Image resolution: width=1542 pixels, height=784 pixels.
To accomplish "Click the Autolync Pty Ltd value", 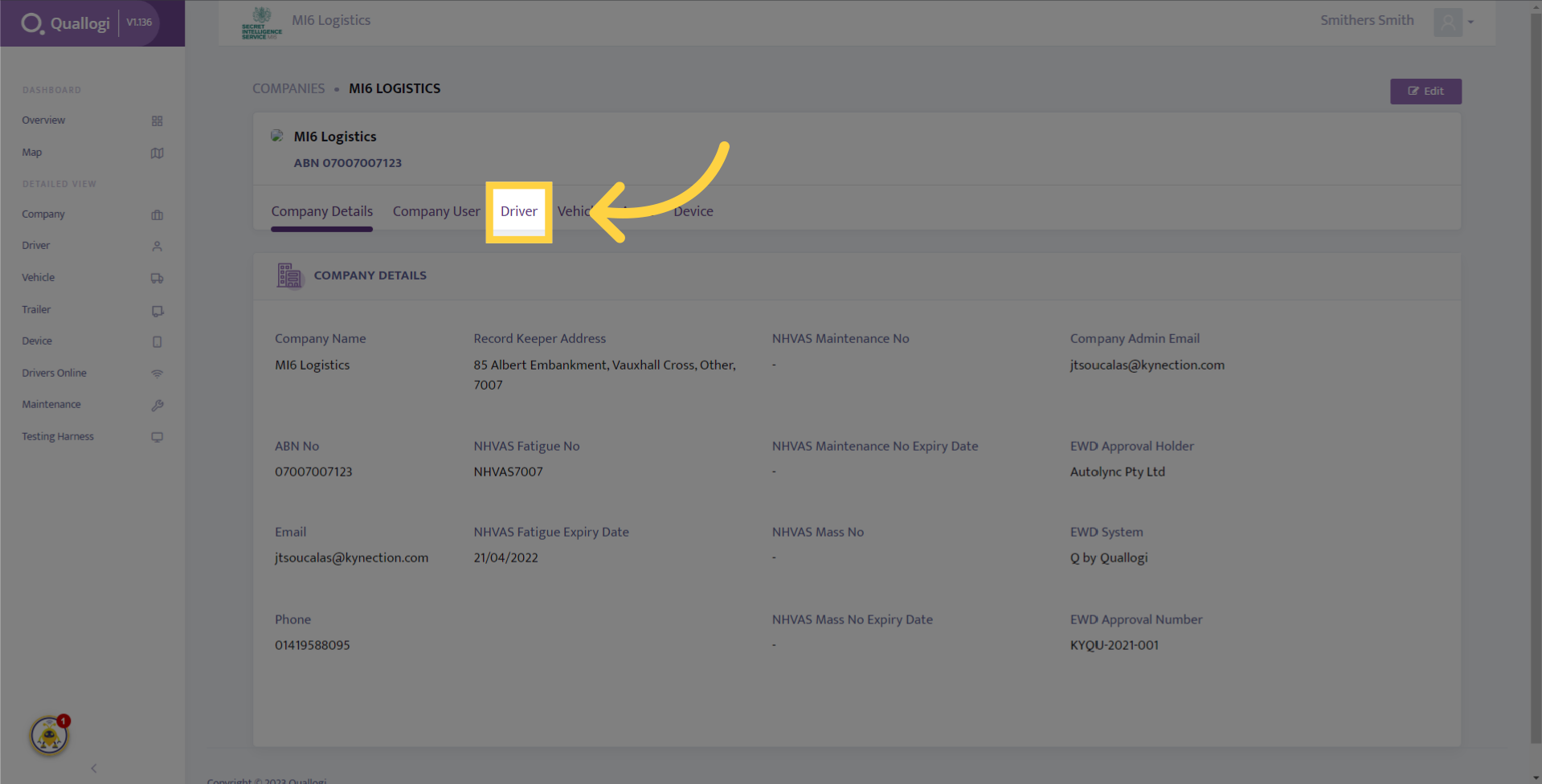I will tap(1117, 472).
